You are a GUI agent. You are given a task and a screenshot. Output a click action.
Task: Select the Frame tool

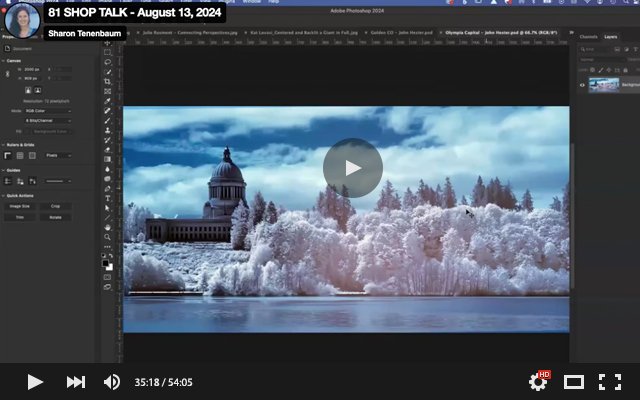107,91
